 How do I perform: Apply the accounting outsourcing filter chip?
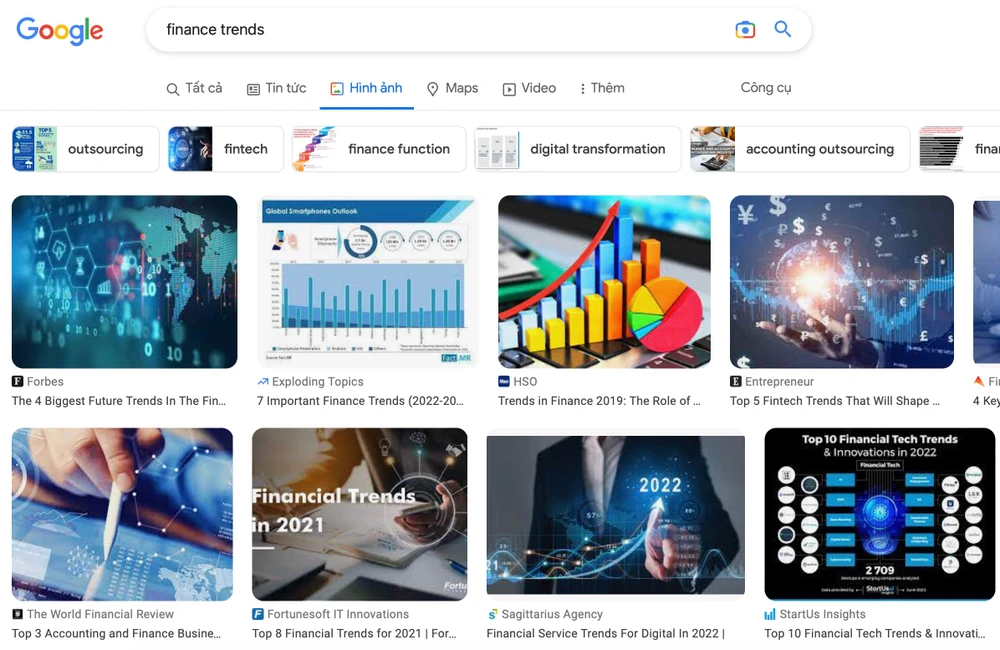click(800, 149)
